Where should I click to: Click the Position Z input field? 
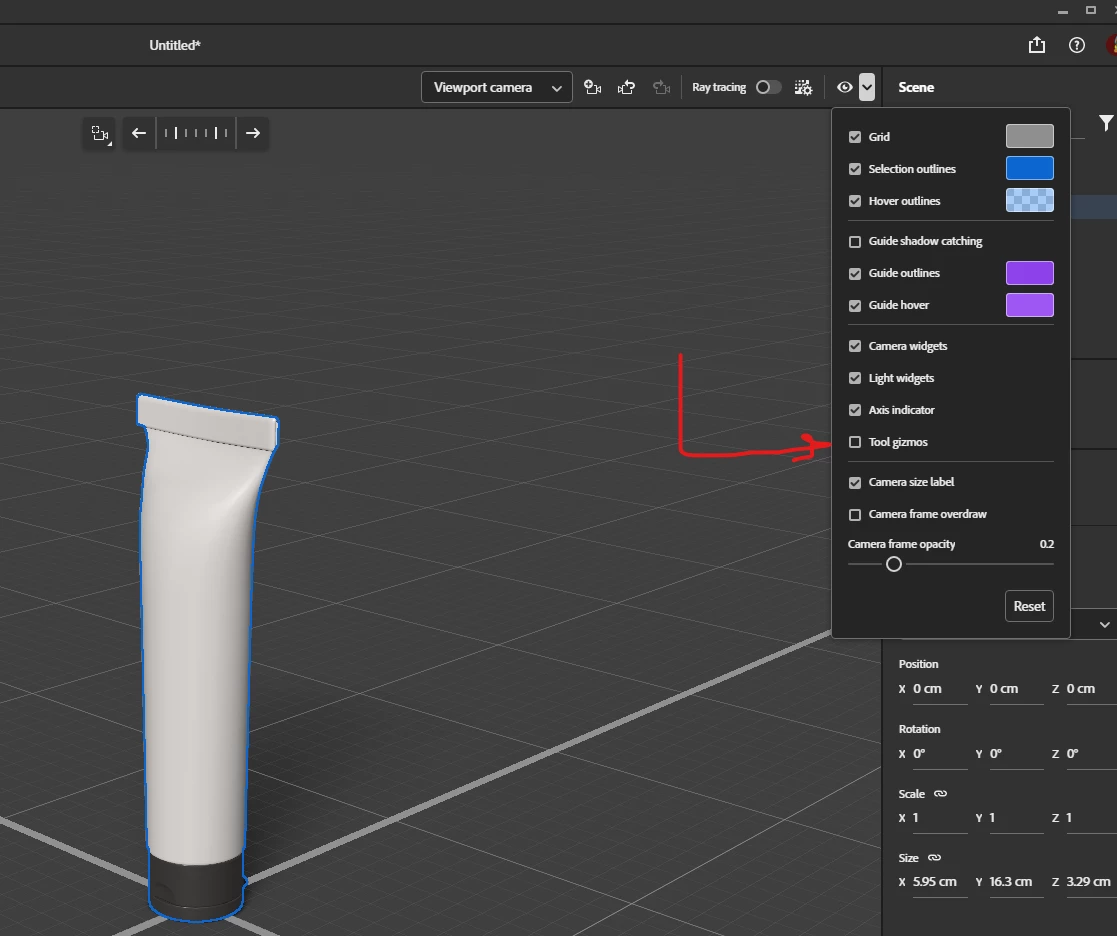click(x=1090, y=689)
